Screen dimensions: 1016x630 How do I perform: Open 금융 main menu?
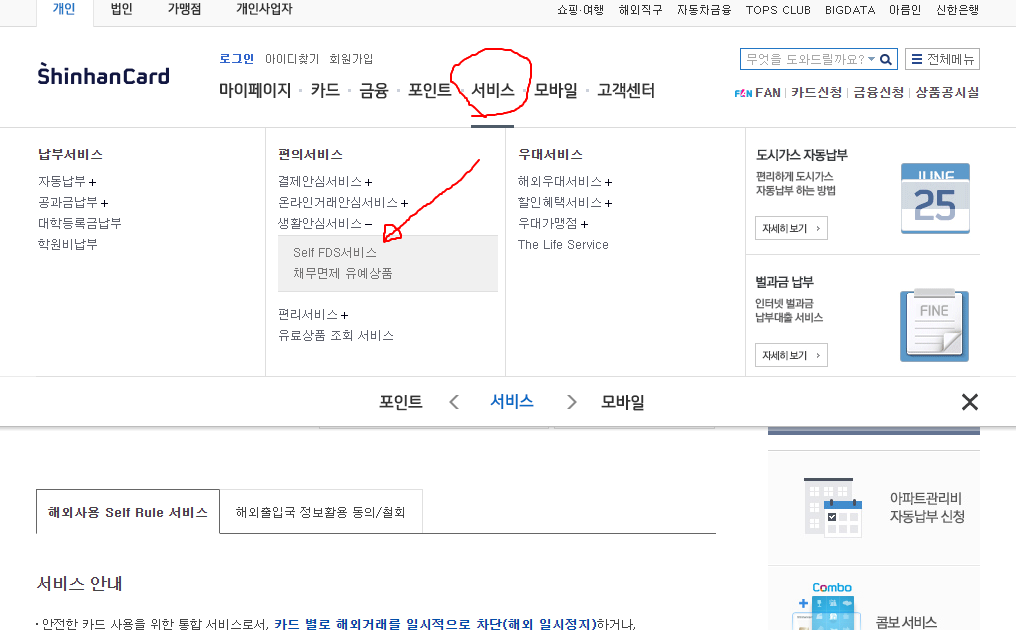pyautogui.click(x=374, y=90)
